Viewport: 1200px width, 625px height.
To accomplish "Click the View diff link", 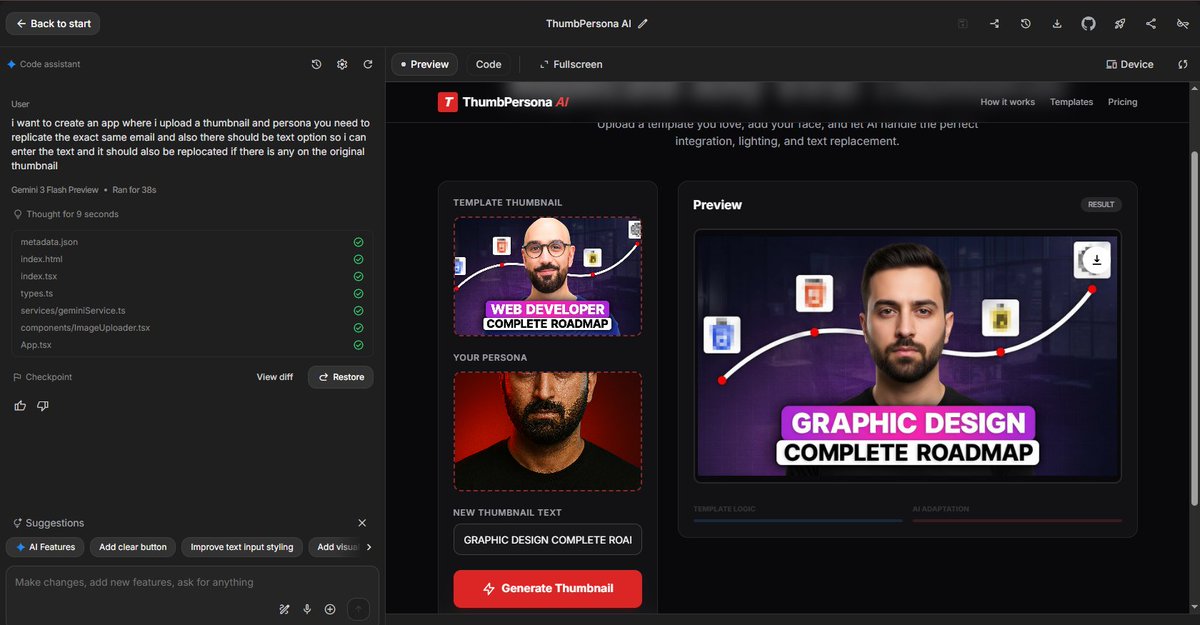I will 275,377.
